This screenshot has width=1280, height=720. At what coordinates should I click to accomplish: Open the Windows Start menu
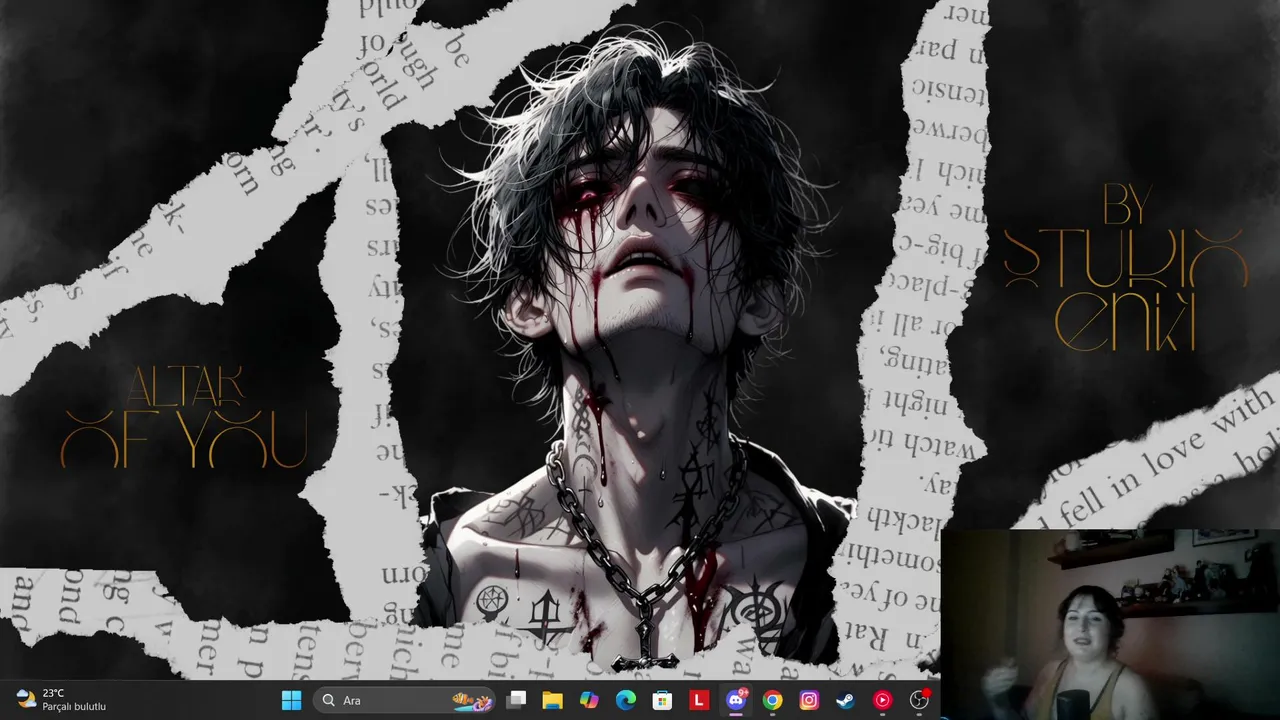pos(291,700)
